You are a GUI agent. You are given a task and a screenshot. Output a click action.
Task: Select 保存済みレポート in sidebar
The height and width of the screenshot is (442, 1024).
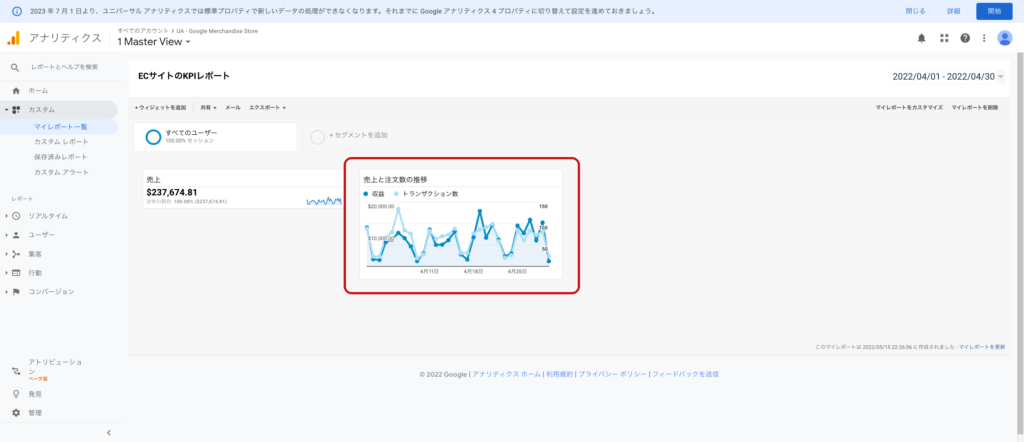tap(61, 157)
